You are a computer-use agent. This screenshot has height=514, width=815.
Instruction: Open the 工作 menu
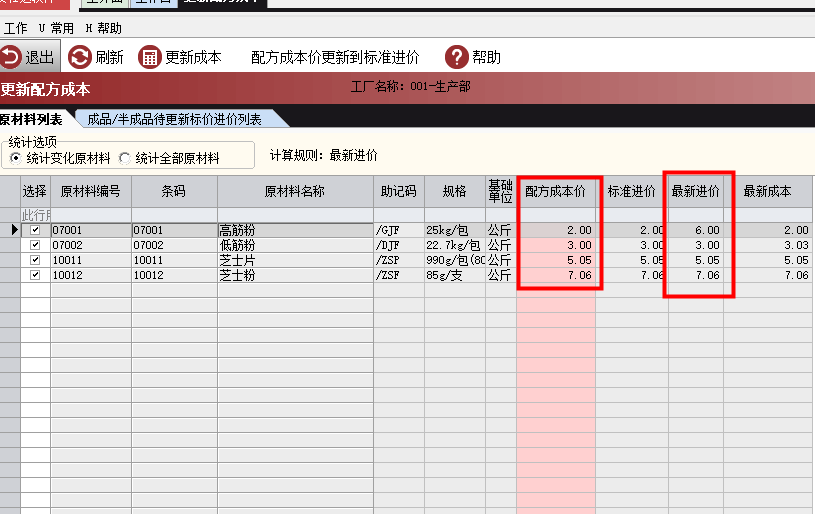coord(15,28)
